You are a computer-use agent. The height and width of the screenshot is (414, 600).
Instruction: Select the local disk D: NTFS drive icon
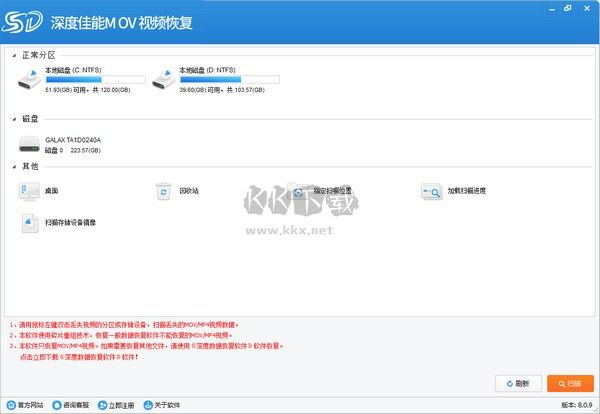163,79
